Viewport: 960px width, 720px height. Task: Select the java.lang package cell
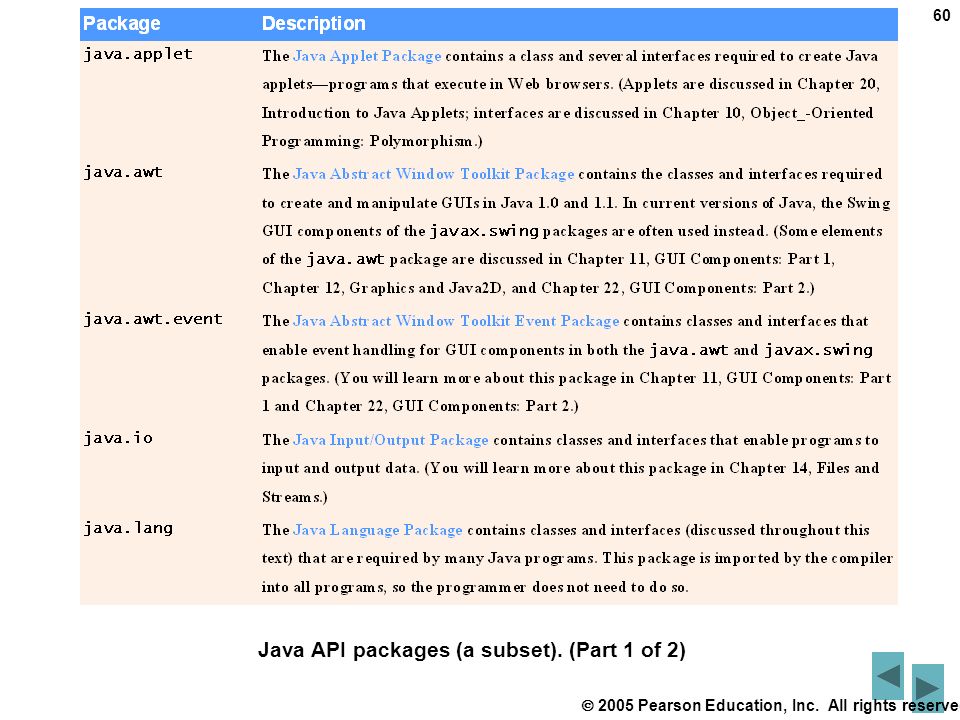click(128, 528)
